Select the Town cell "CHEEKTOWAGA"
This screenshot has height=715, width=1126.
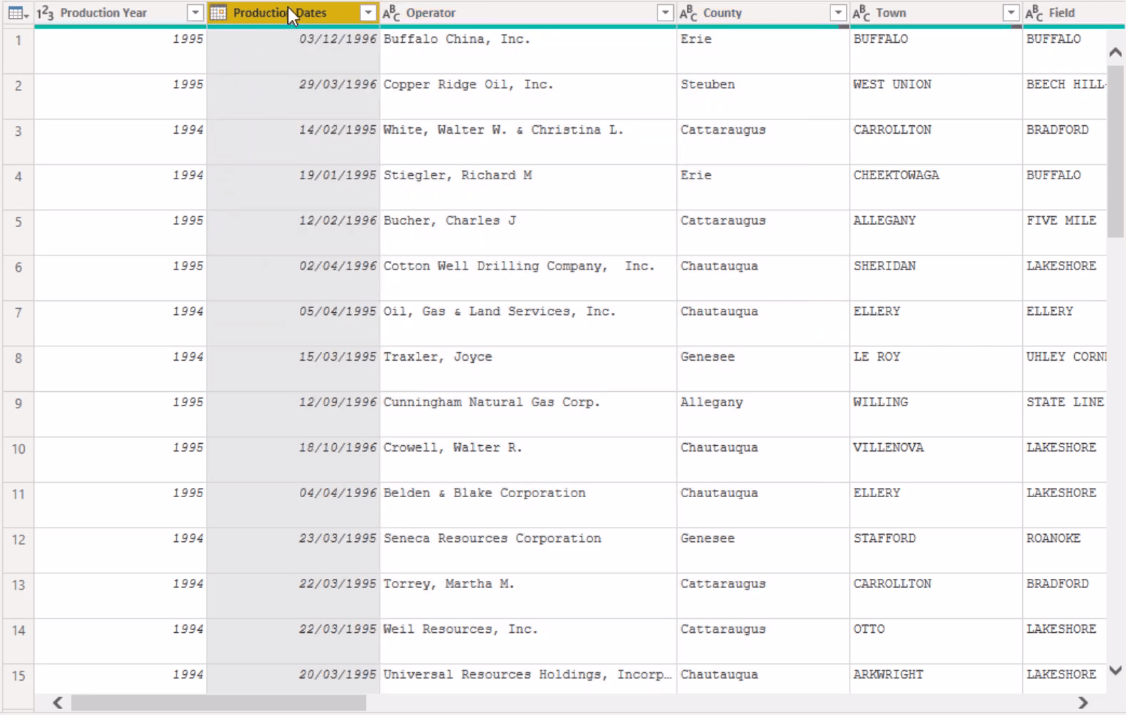point(936,187)
